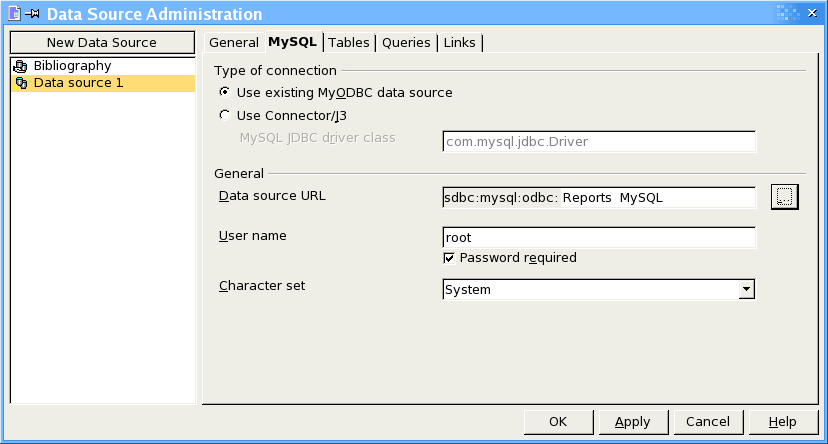828x444 pixels.
Task: Select the Use Connector/J3 option
Action: click(225, 115)
